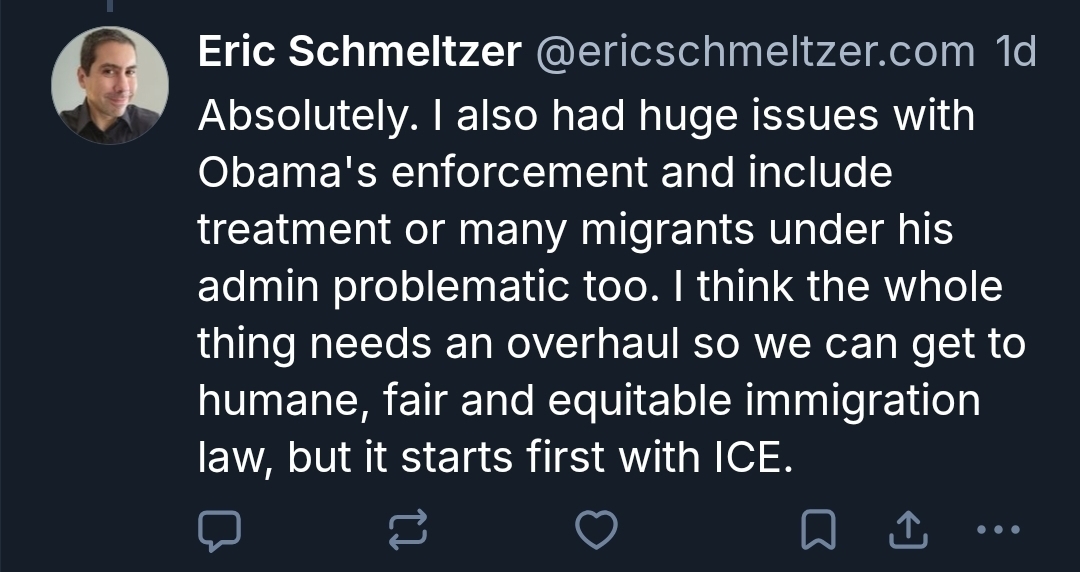Click the 1d timestamp on the post
The height and width of the screenshot is (572, 1080).
tap(1017, 53)
